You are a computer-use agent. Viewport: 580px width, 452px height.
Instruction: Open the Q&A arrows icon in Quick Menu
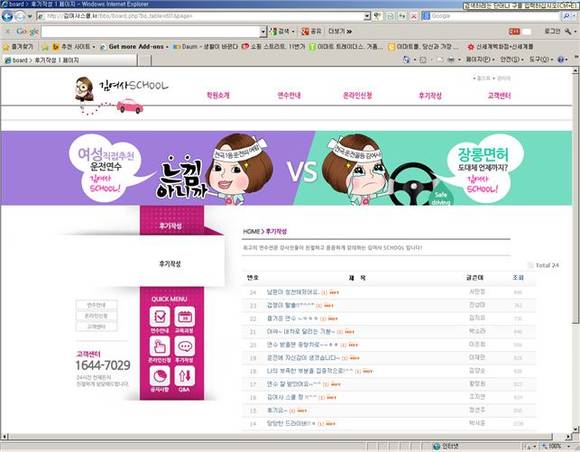tap(185, 376)
